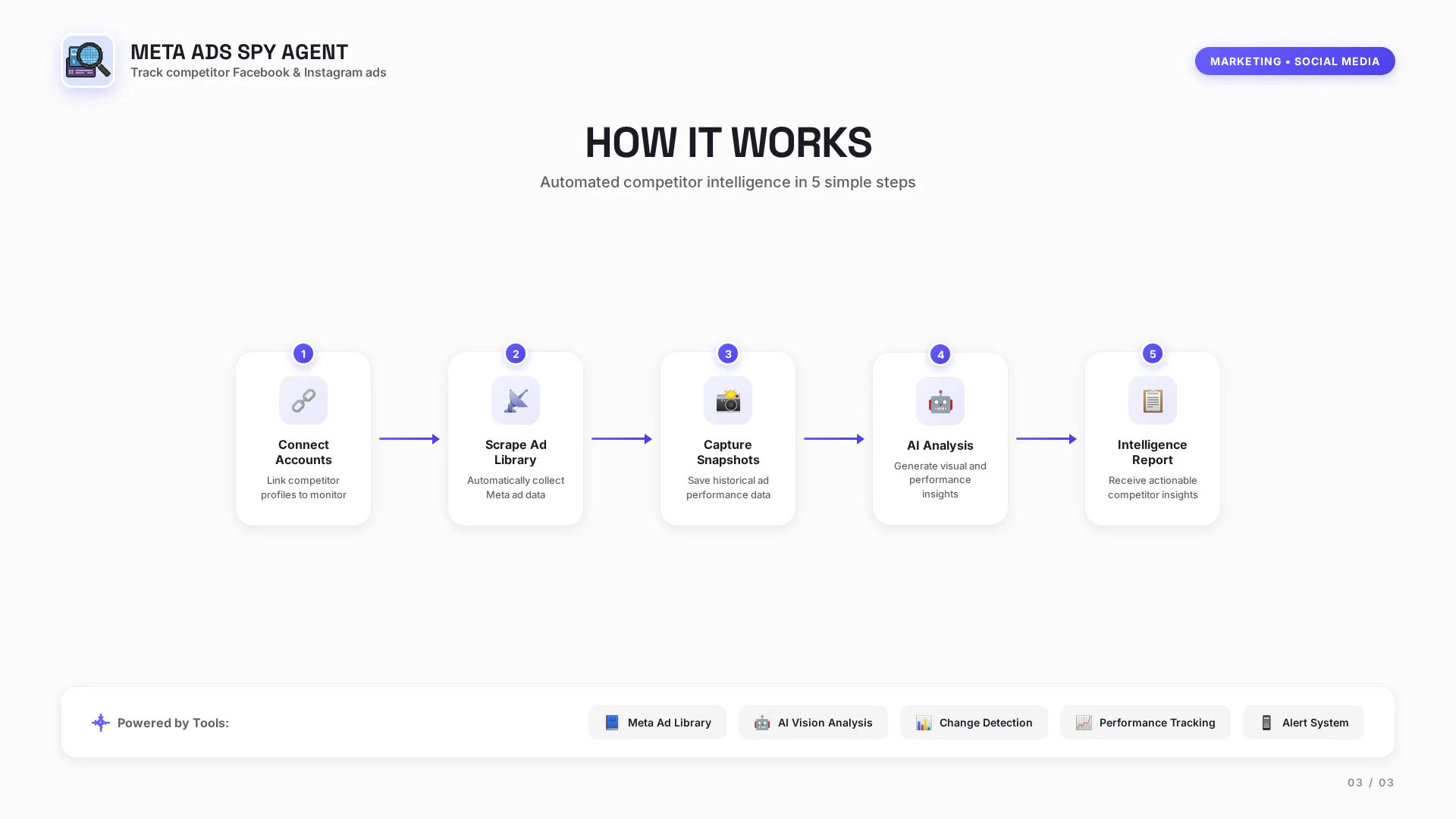Click the step 1 number badge
1456x819 pixels.
(303, 353)
